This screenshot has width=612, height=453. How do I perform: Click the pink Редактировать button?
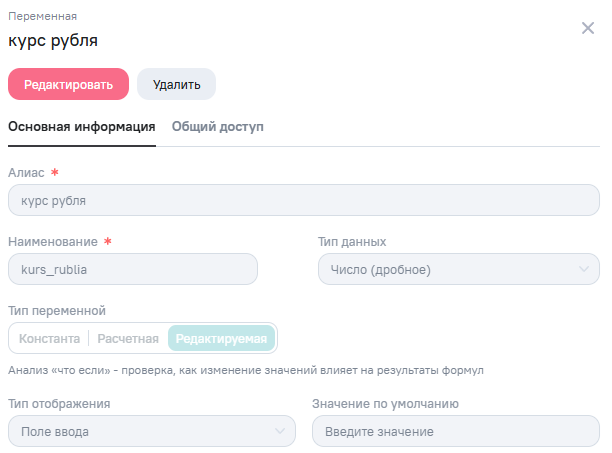pos(69,85)
